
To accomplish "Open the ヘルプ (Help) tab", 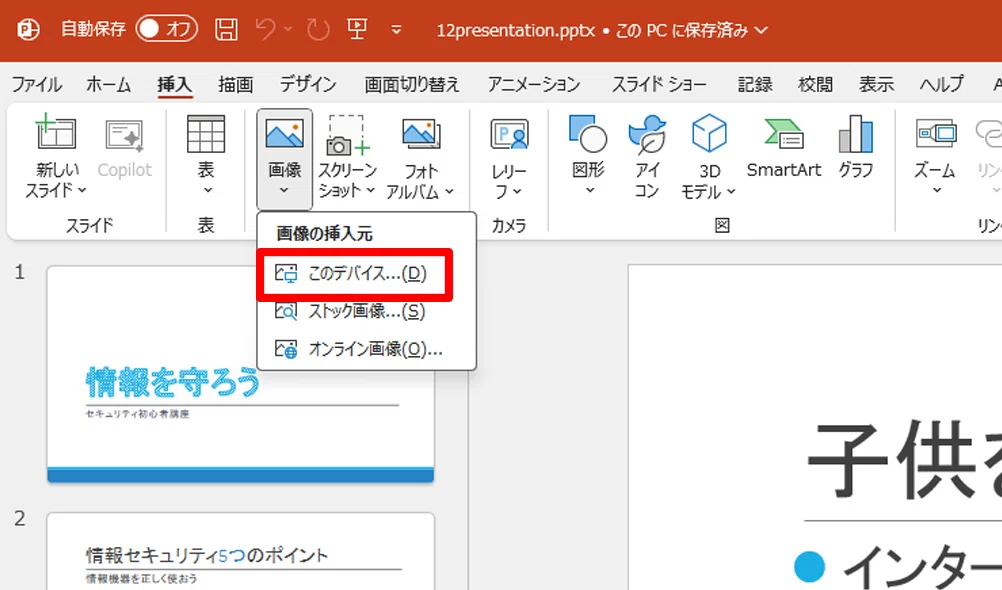I will pyautogui.click(x=941, y=84).
